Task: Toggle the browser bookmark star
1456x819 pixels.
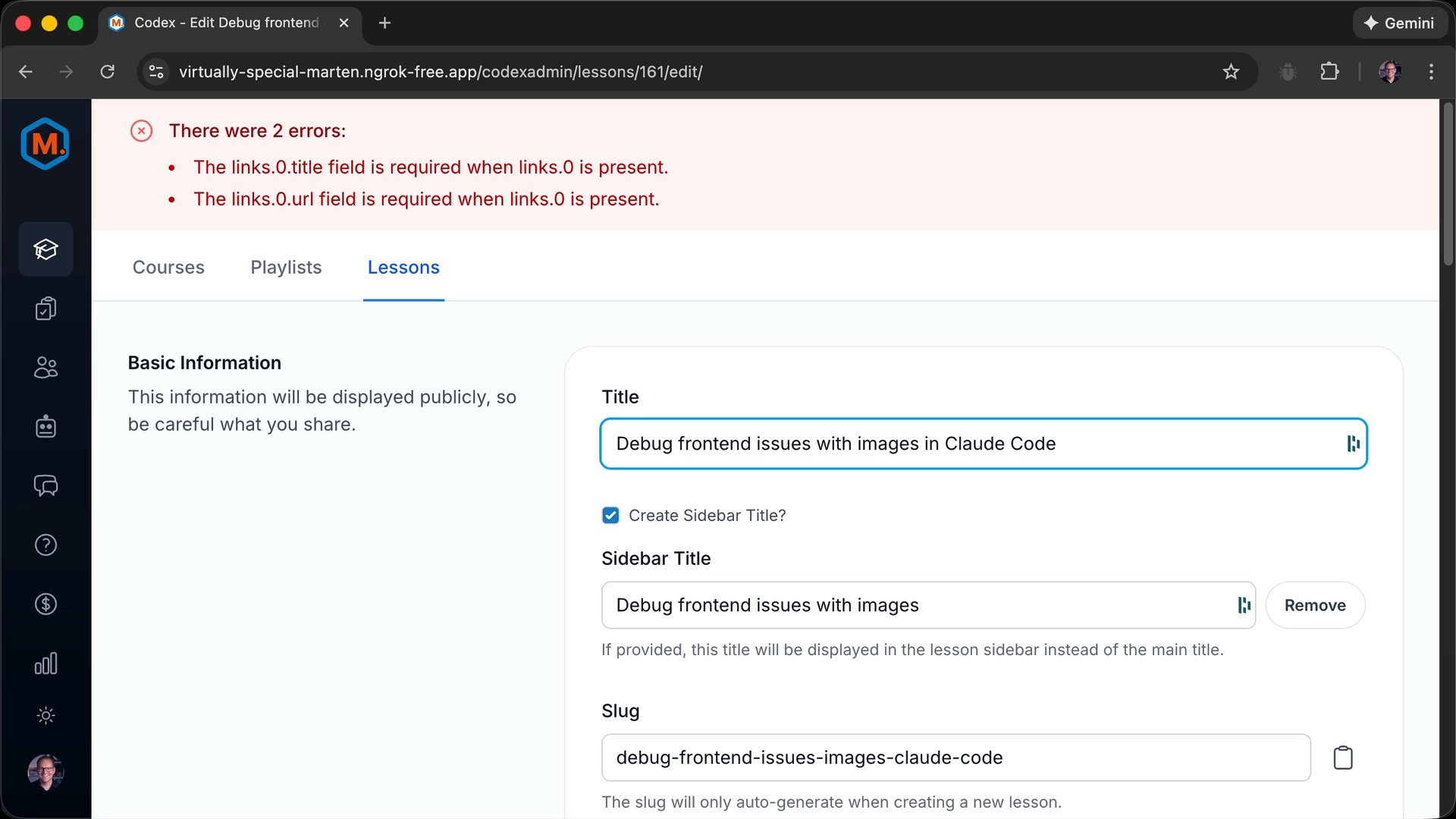Action: pyautogui.click(x=1232, y=71)
